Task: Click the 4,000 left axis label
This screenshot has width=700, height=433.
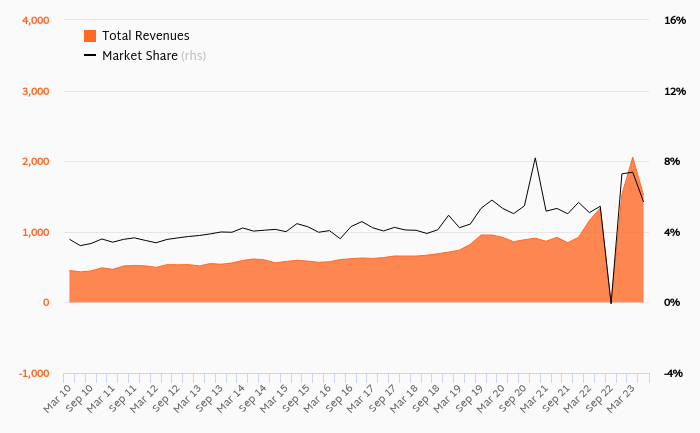Action: click(x=36, y=21)
